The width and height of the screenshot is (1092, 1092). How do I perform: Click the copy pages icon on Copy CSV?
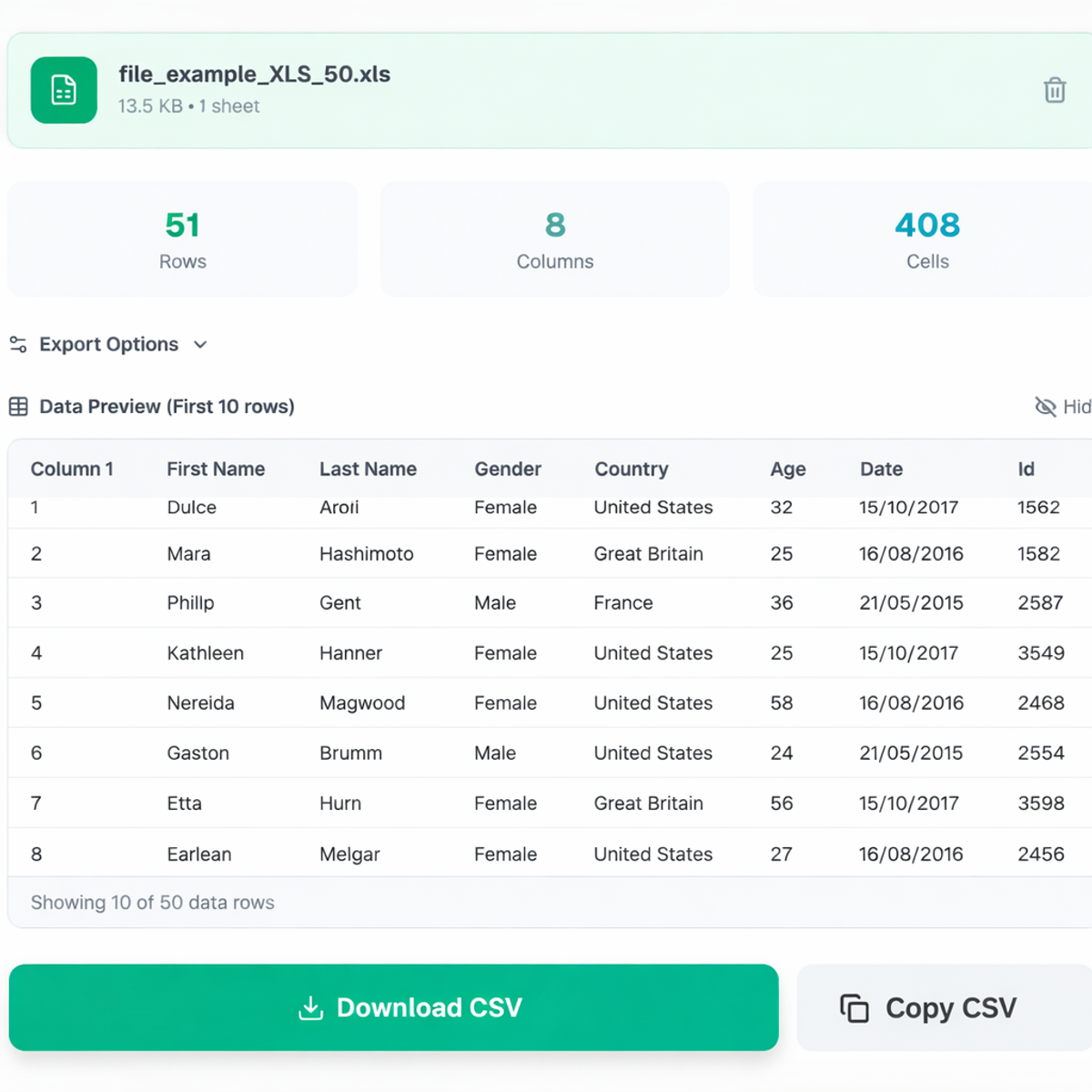853,1007
